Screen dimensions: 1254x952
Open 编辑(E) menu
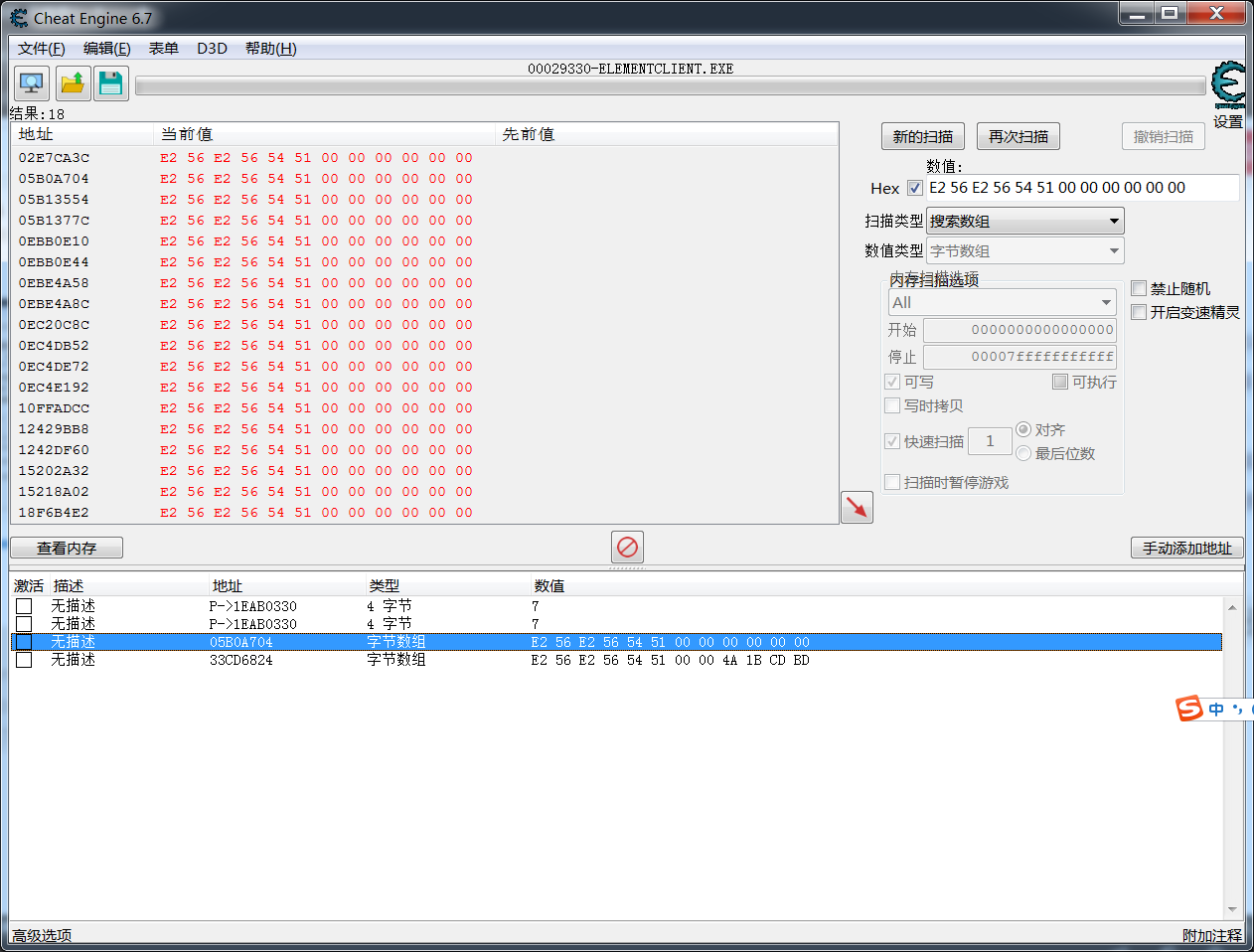[106, 49]
